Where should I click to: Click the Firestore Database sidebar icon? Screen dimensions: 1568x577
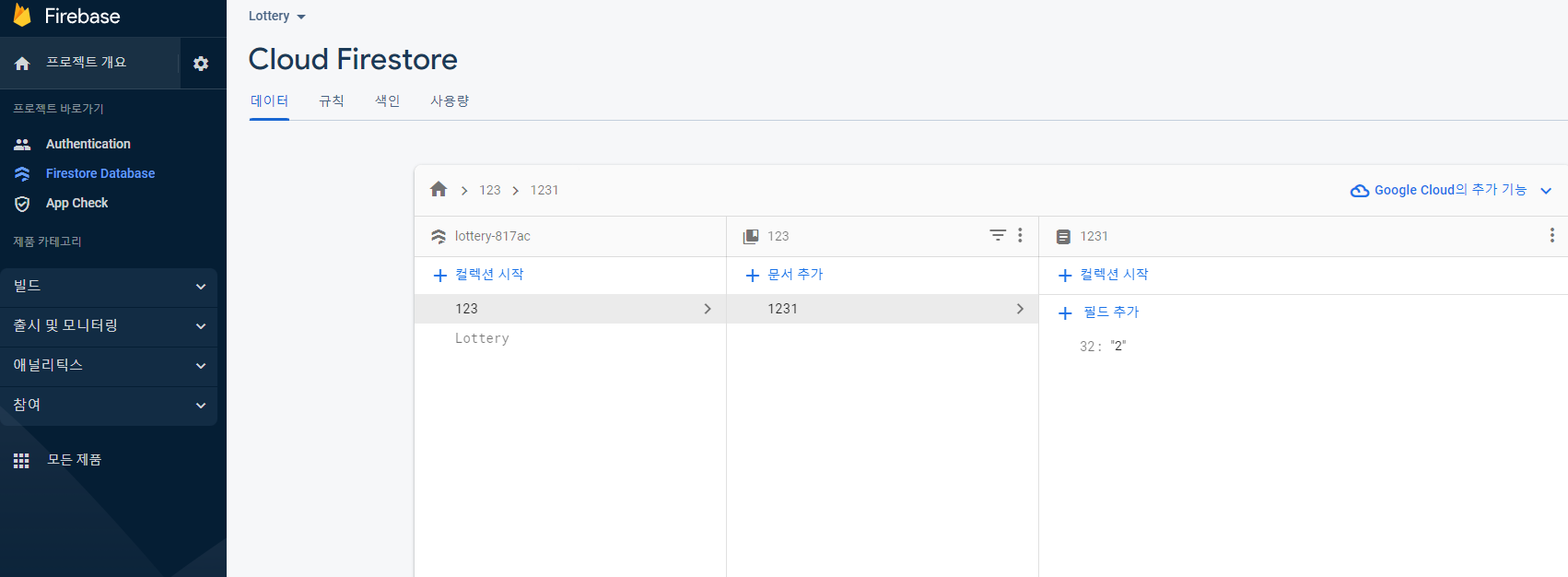coord(22,173)
